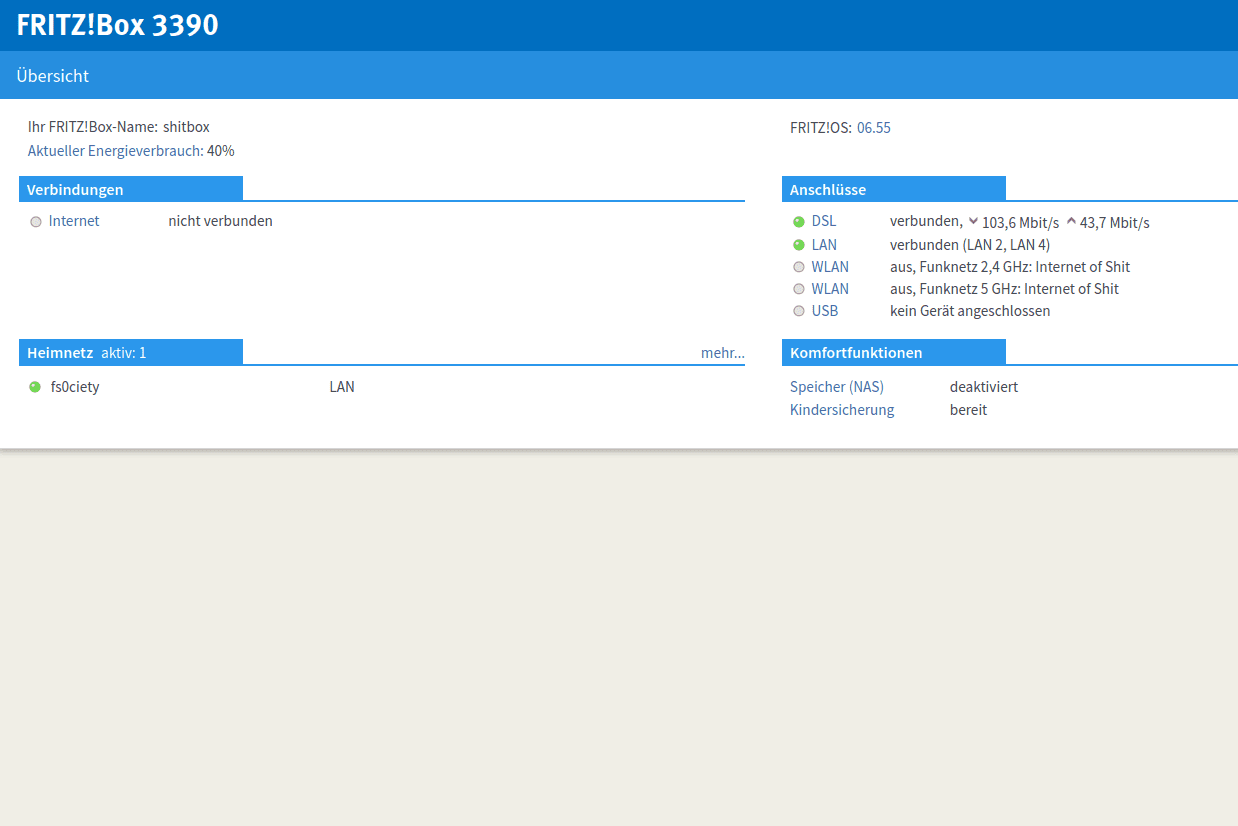
Task: Click the Übersicht page heading
Action: (x=53, y=76)
